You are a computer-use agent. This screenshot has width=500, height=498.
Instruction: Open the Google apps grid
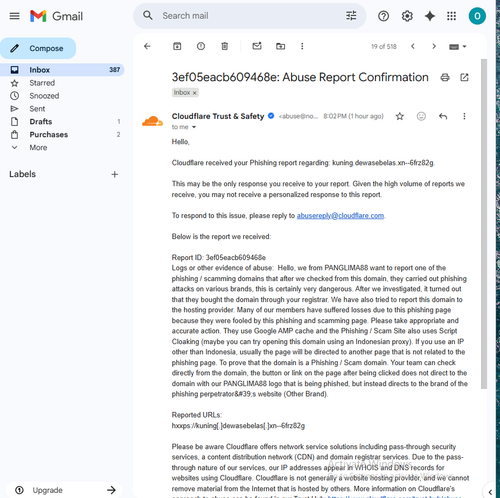tap(451, 16)
